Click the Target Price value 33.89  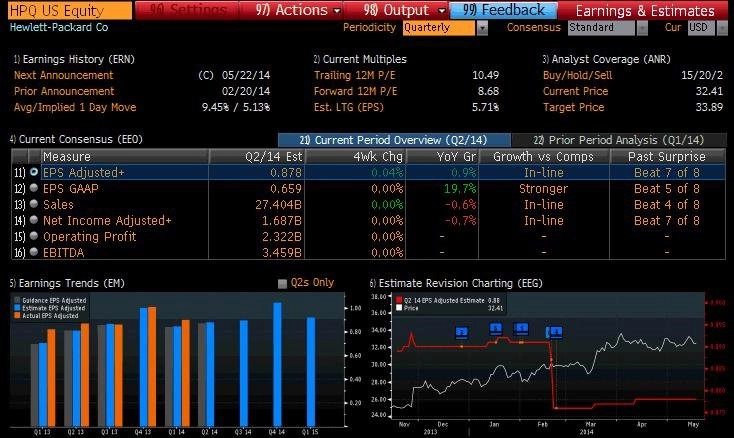point(709,107)
